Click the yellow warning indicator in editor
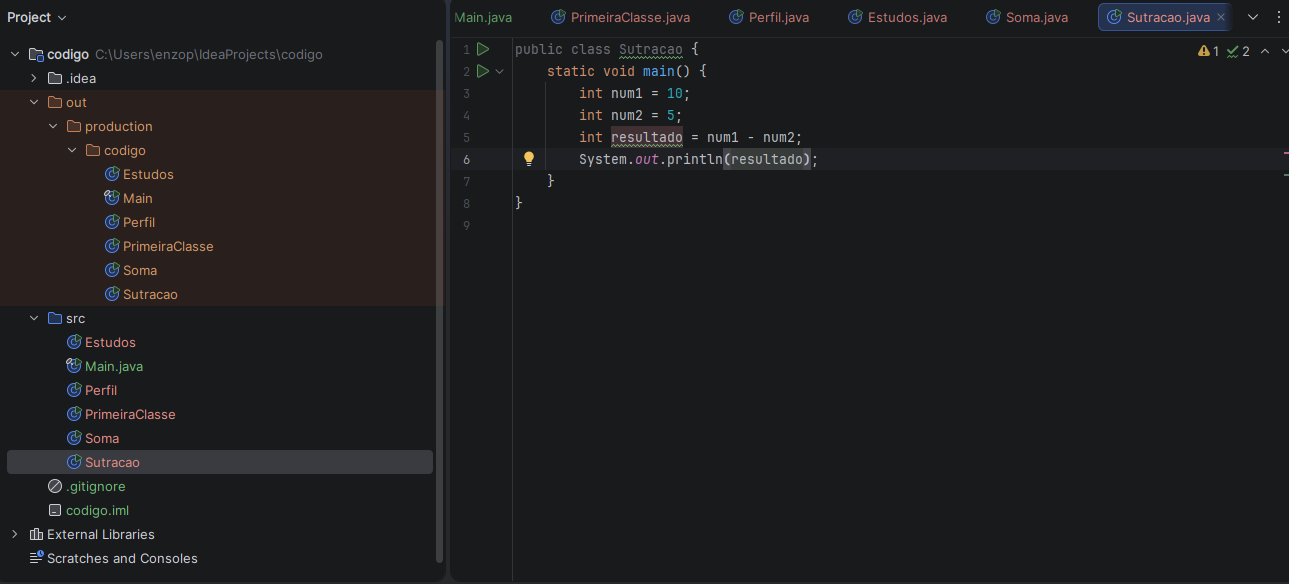1289x584 pixels. (1208, 51)
